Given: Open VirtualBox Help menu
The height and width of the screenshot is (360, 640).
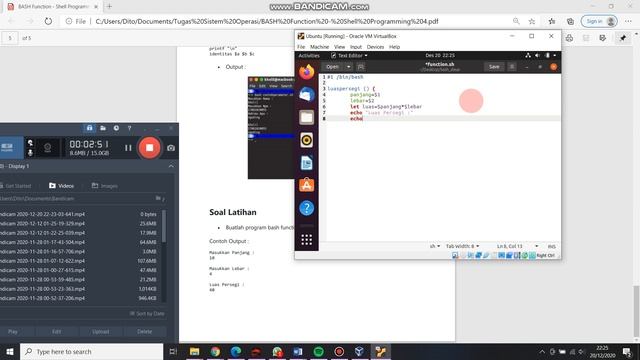Looking at the screenshot, I should coord(394,47).
